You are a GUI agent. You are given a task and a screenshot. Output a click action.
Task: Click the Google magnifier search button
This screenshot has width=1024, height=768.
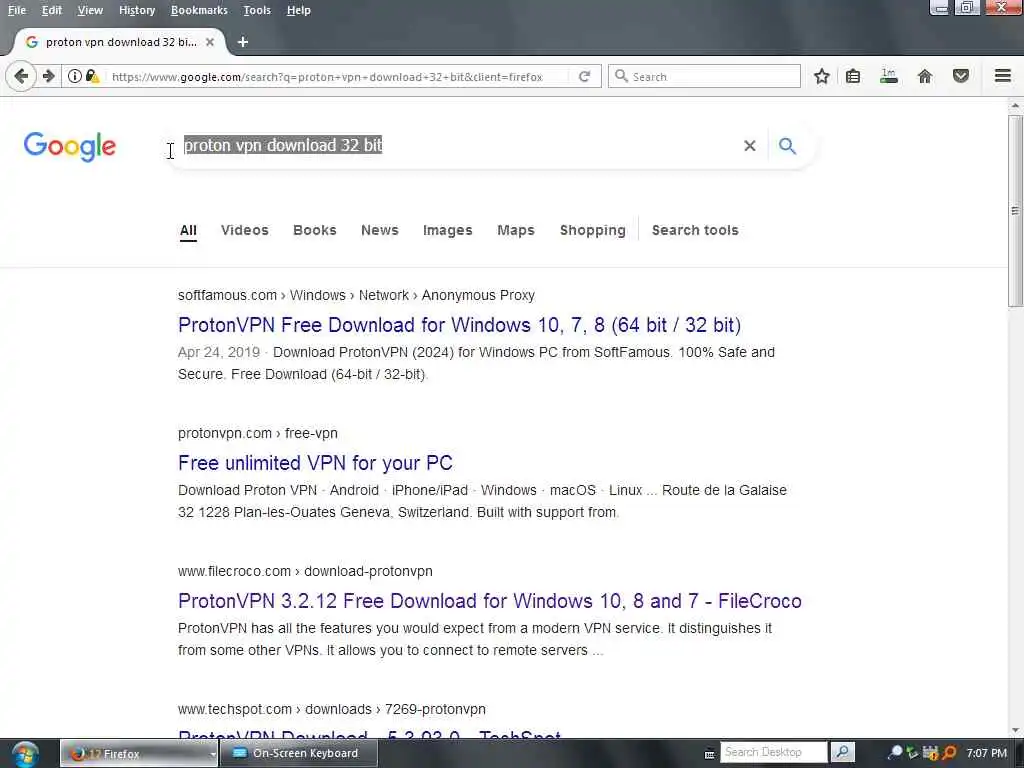(788, 146)
